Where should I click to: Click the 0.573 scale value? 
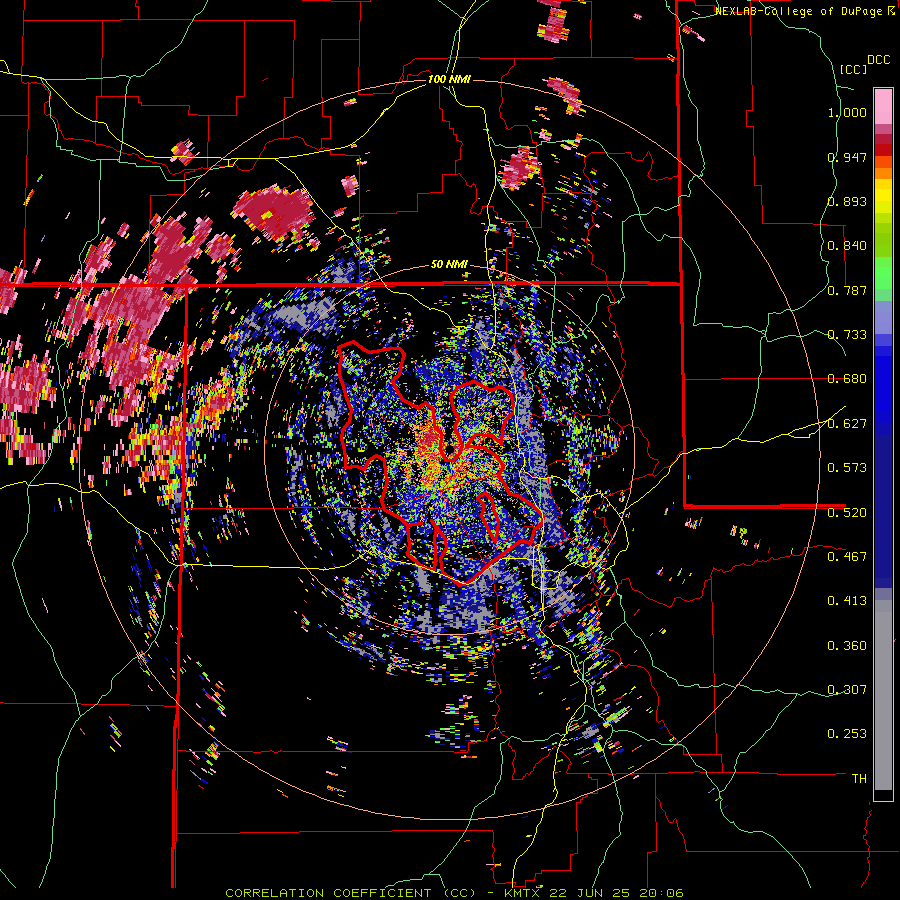pyautogui.click(x=847, y=468)
